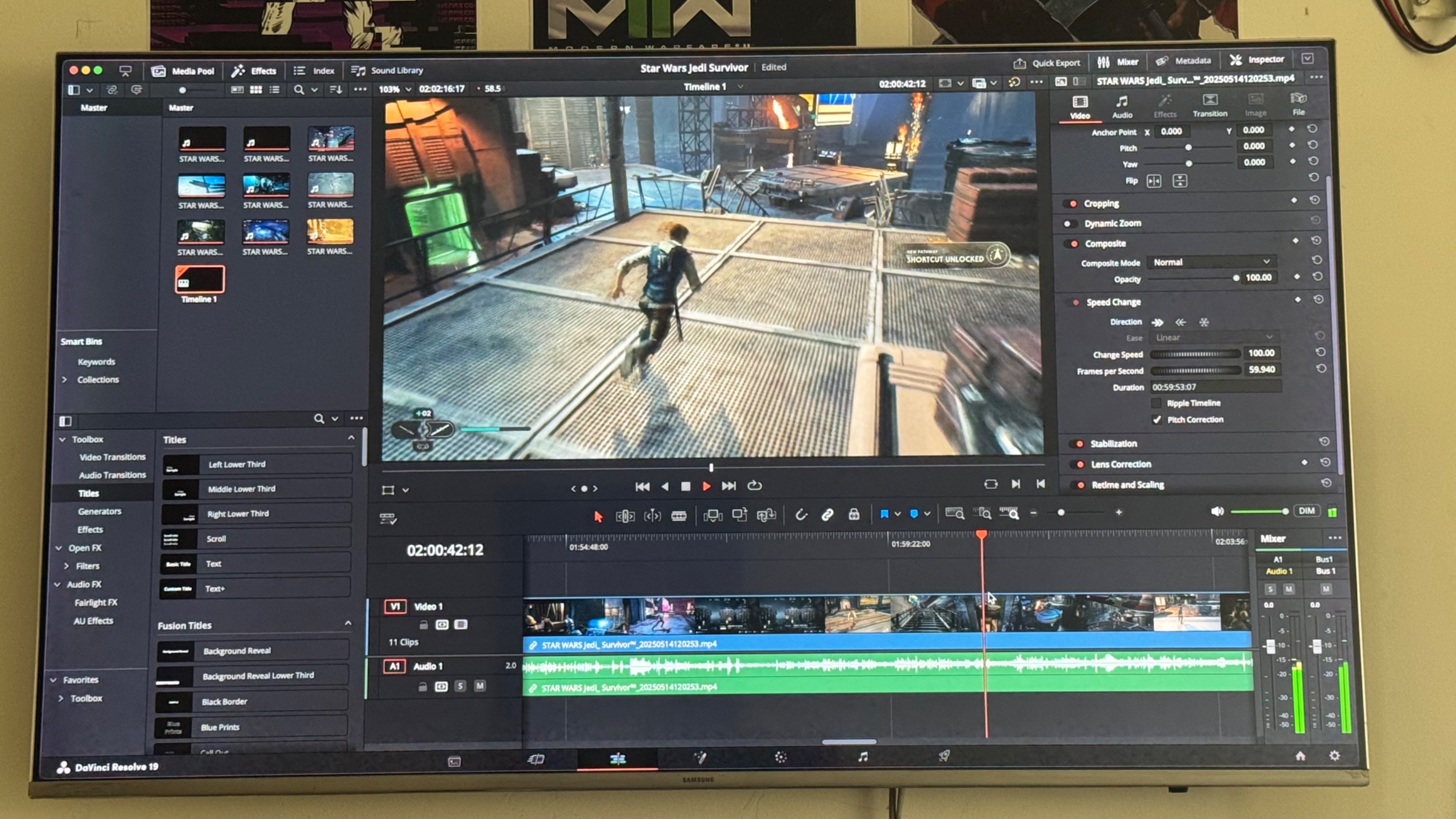
Task: Jump to the last frame
Action: point(729,486)
